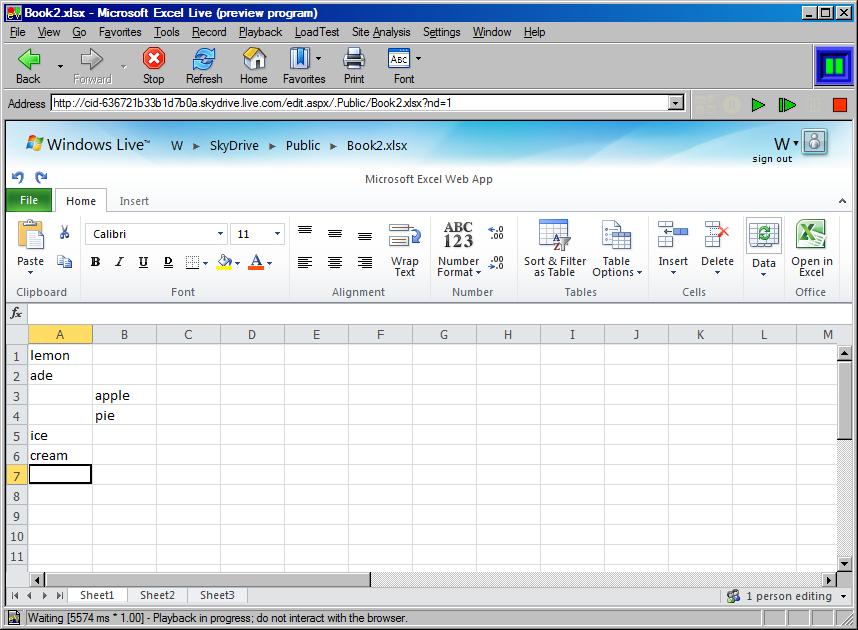This screenshot has height=630, width=858.
Task: Click the Back navigation arrow icon
Action: 28,59
